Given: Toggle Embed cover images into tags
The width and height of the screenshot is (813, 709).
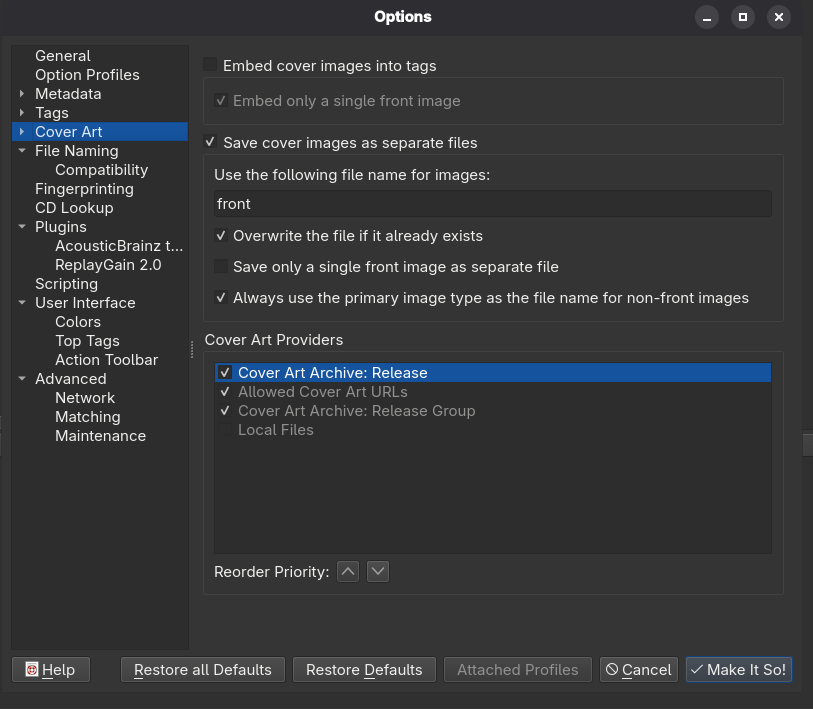Looking at the screenshot, I should tap(210, 65).
